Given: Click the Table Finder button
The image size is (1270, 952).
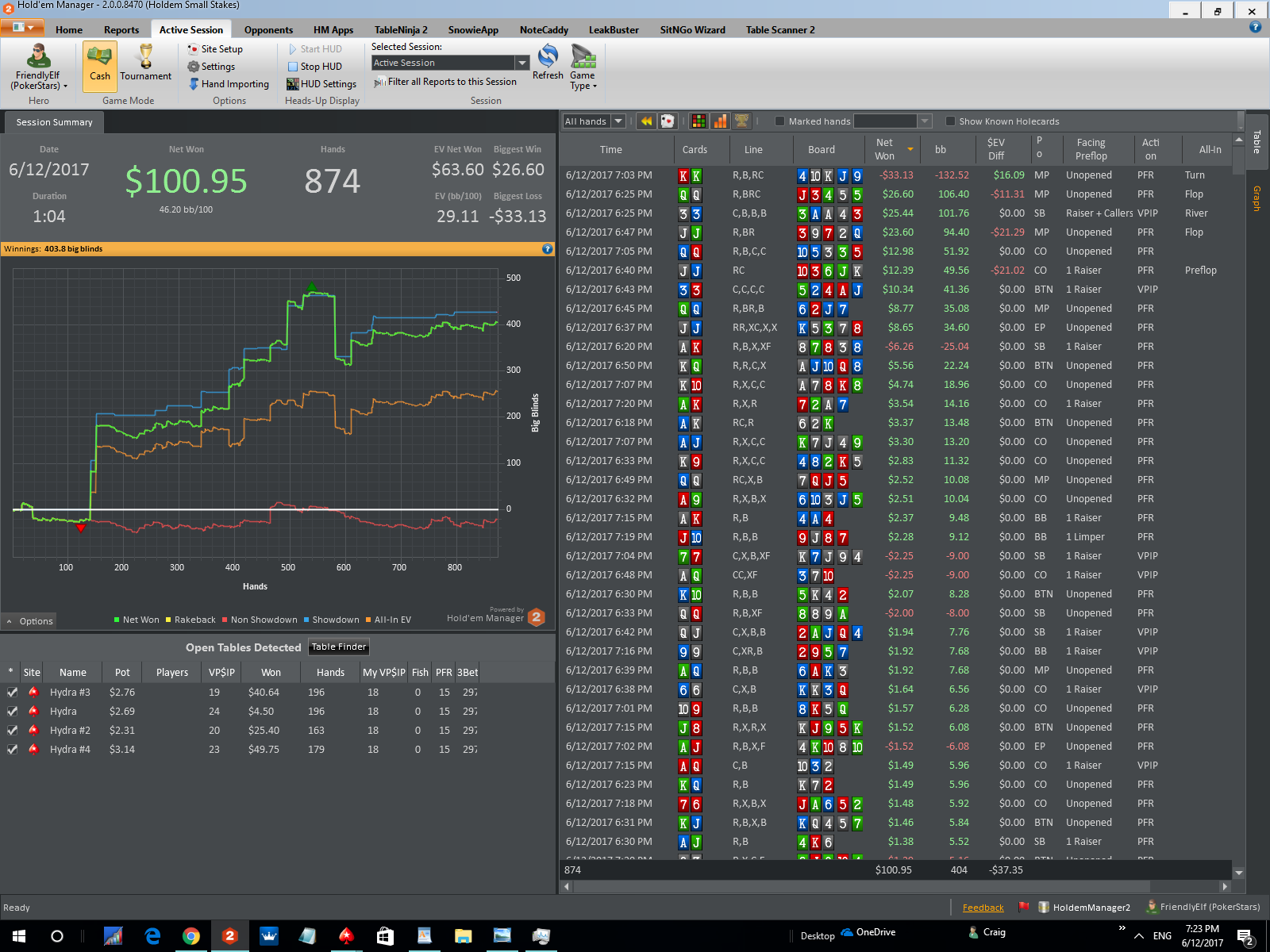Looking at the screenshot, I should pyautogui.click(x=339, y=647).
